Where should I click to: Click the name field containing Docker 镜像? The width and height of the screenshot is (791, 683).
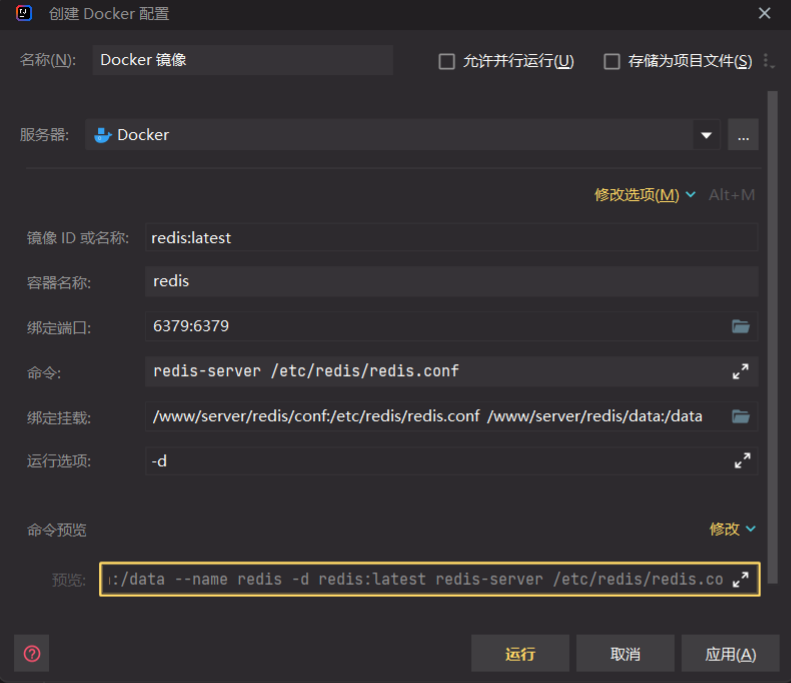pyautogui.click(x=243, y=60)
